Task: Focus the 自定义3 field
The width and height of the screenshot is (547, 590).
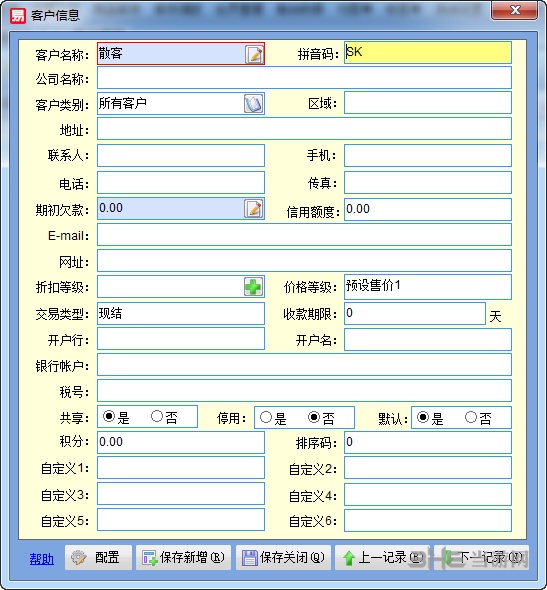Action: [x=181, y=494]
